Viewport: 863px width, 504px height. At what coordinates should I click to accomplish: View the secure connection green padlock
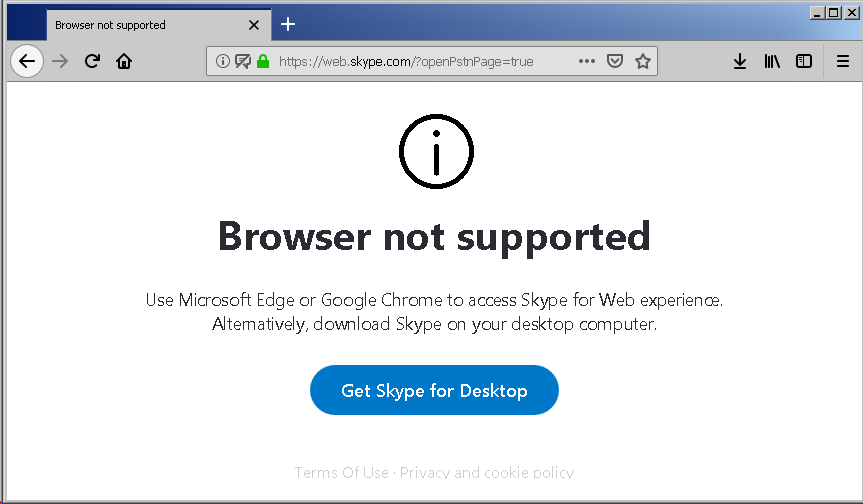point(263,61)
